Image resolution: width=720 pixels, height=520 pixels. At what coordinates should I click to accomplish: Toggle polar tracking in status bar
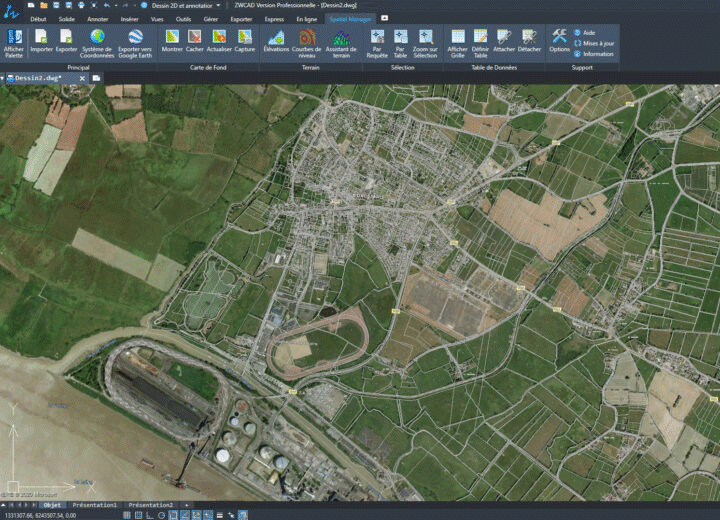[161, 515]
